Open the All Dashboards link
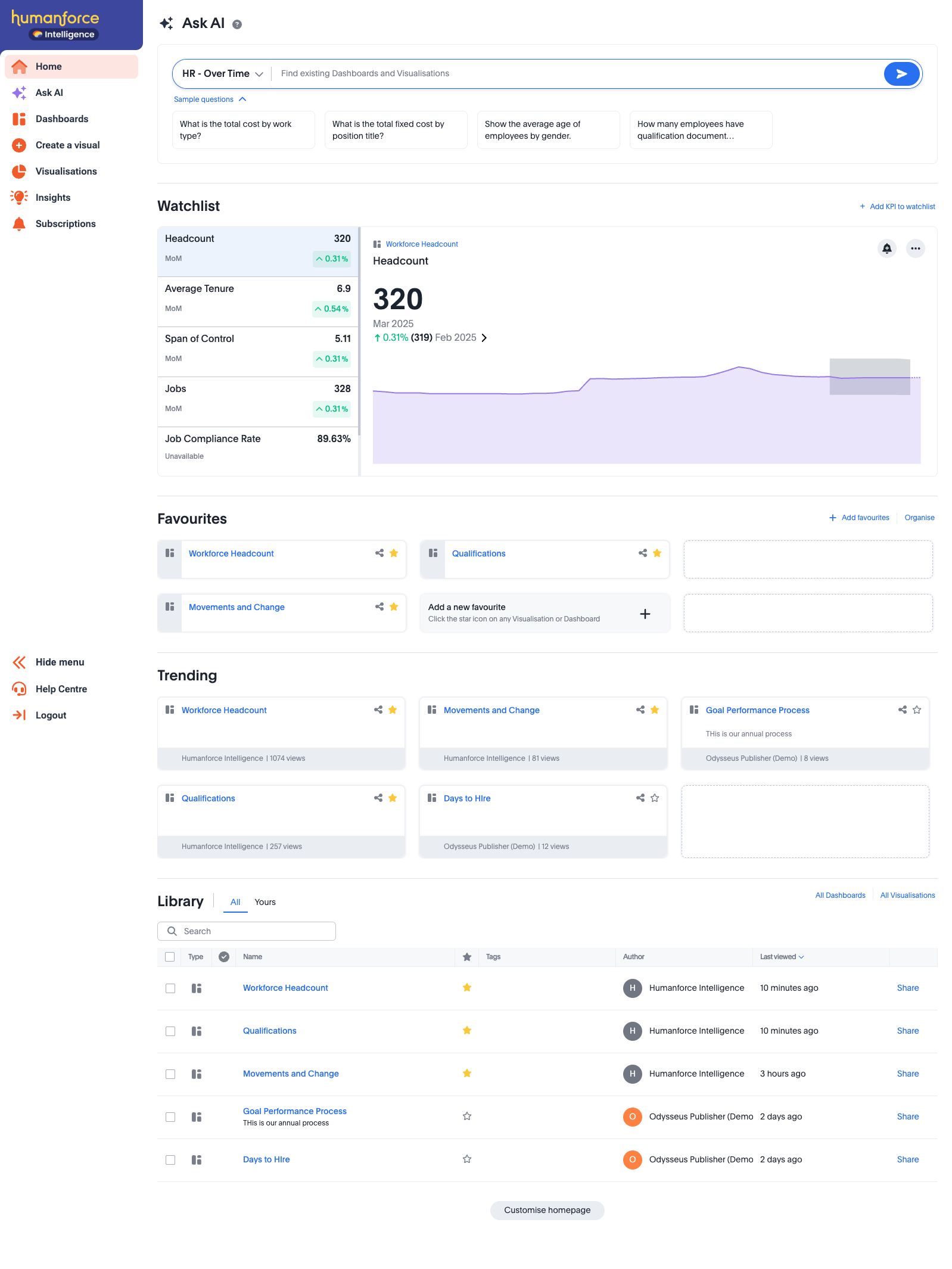The width and height of the screenshot is (952, 1269). (x=840, y=895)
